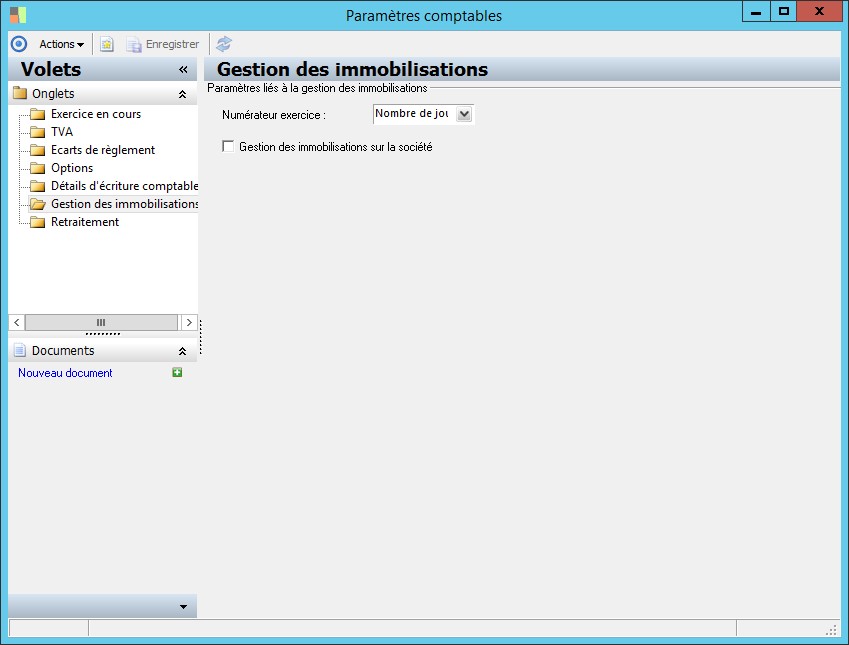Click the Exercice en cours folder icon
849x645 pixels.
click(37, 114)
